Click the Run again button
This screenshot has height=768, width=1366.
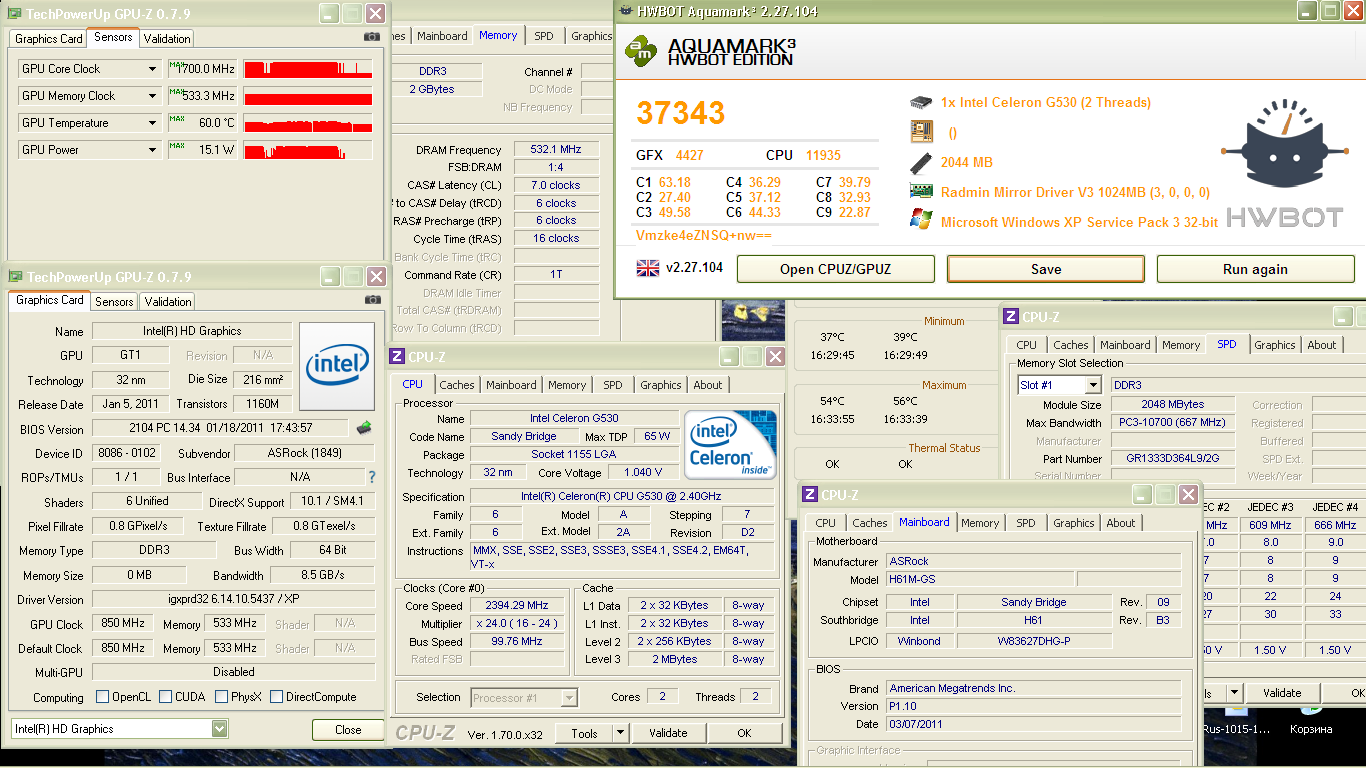(x=1255, y=269)
